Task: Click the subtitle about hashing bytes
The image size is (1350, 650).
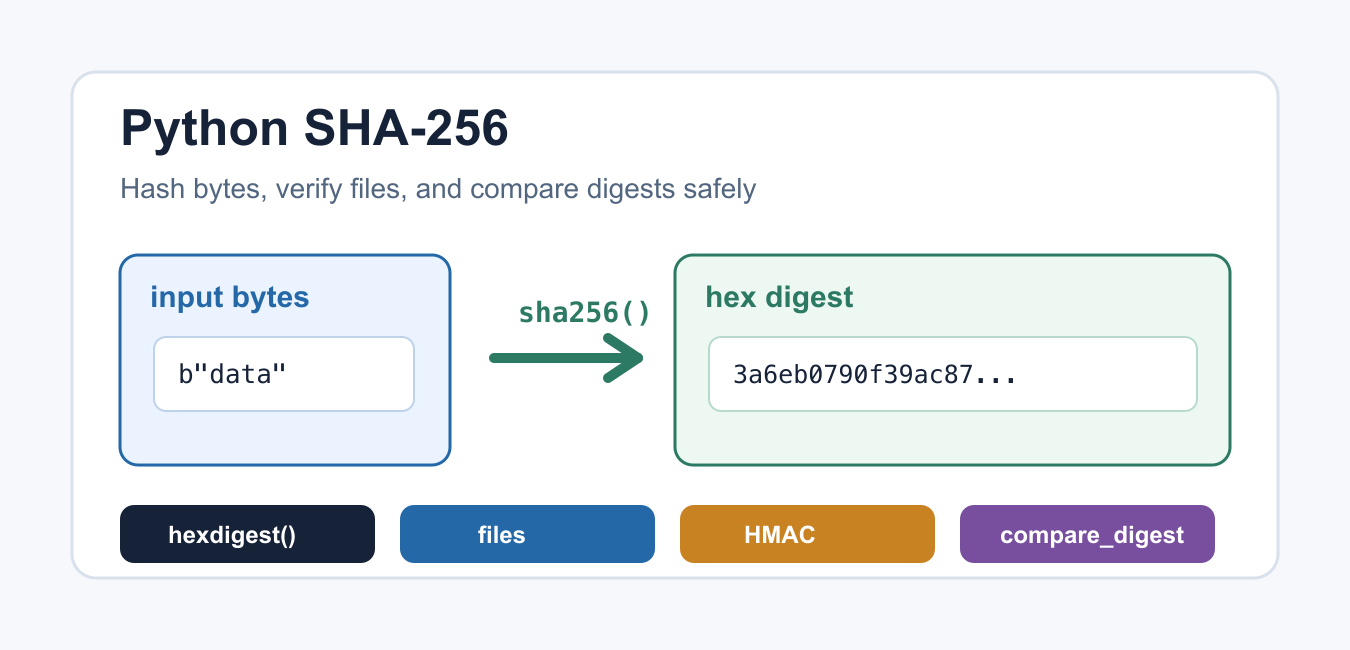Action: tap(438, 189)
